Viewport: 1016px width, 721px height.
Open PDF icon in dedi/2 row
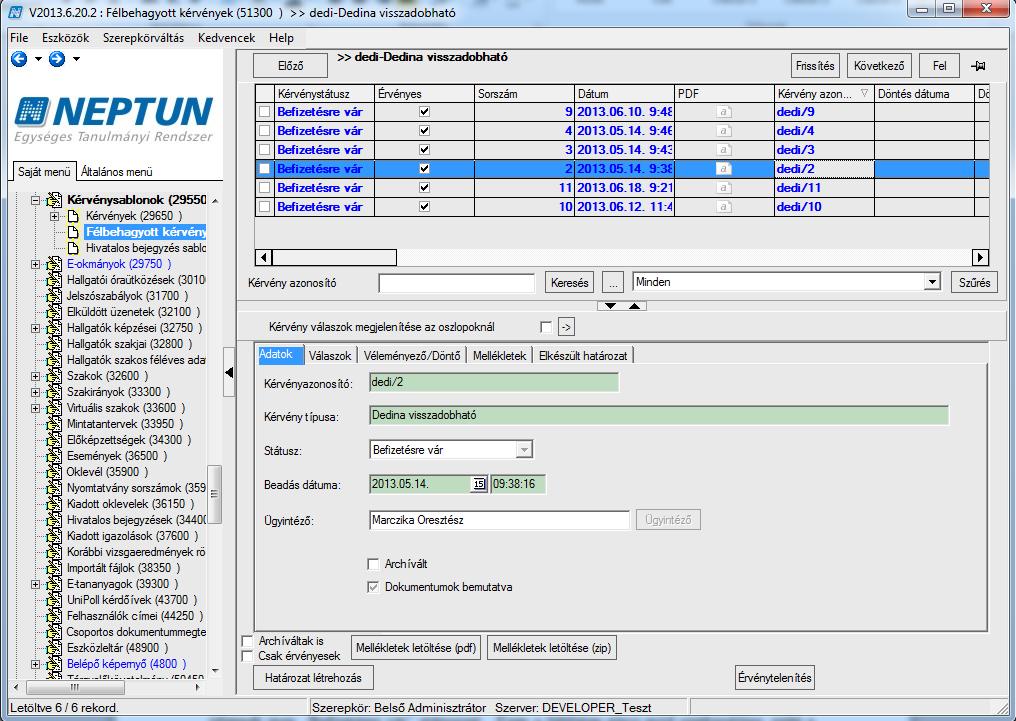point(724,169)
